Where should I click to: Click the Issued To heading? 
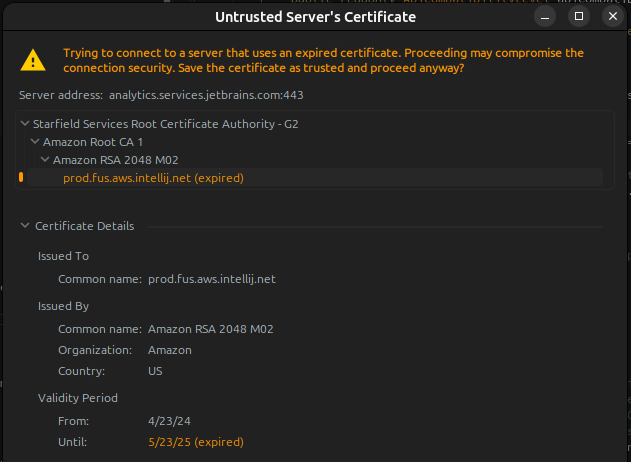(63, 256)
